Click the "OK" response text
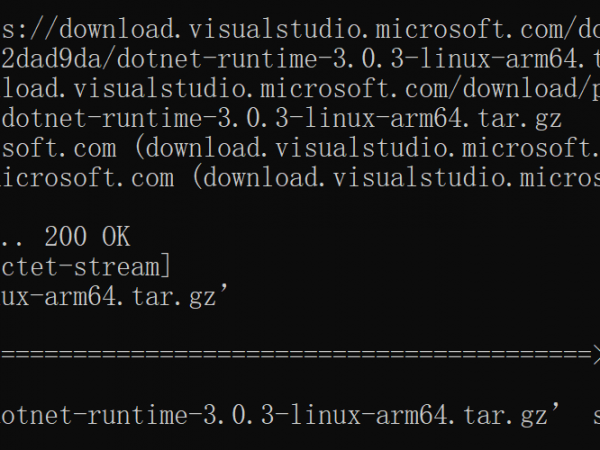 pyautogui.click(x=114, y=237)
